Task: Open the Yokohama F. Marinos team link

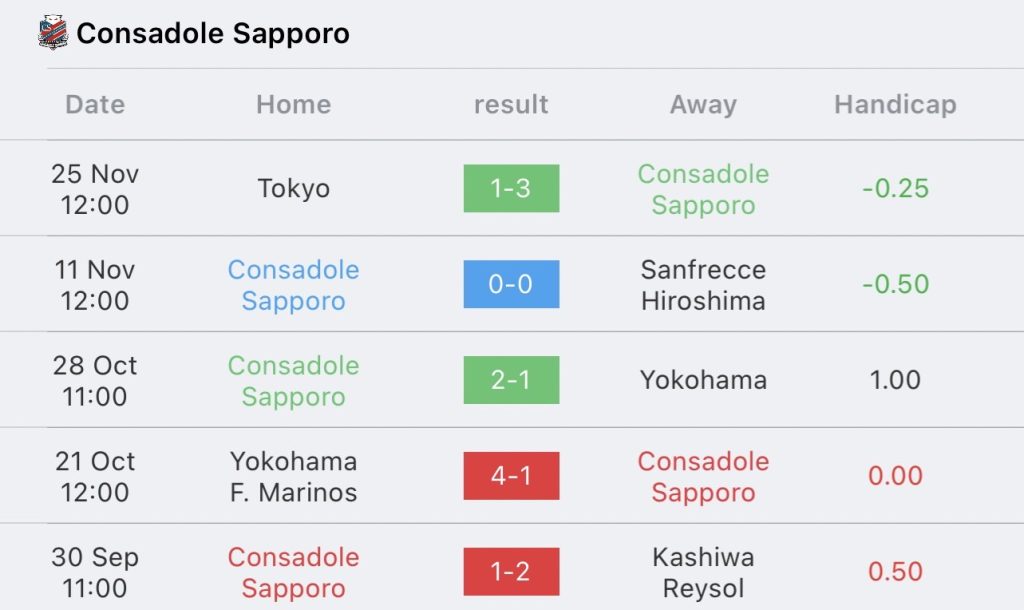Action: click(x=294, y=476)
